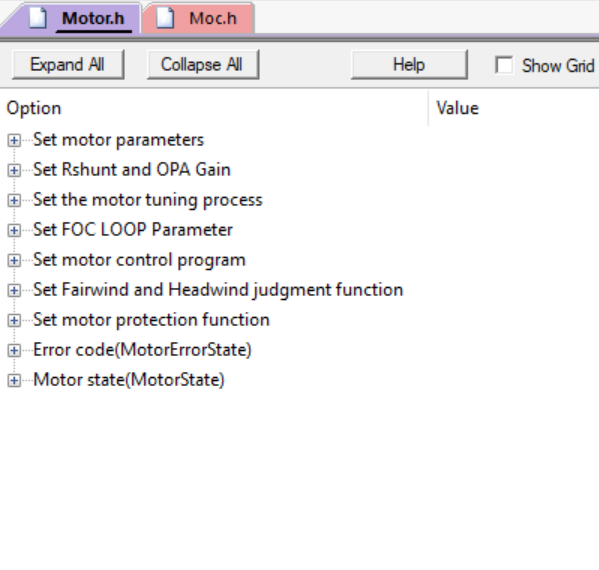Image resolution: width=599 pixels, height=570 pixels.
Task: Expand Set FOC LOOP Parameter node
Action: 14,230
